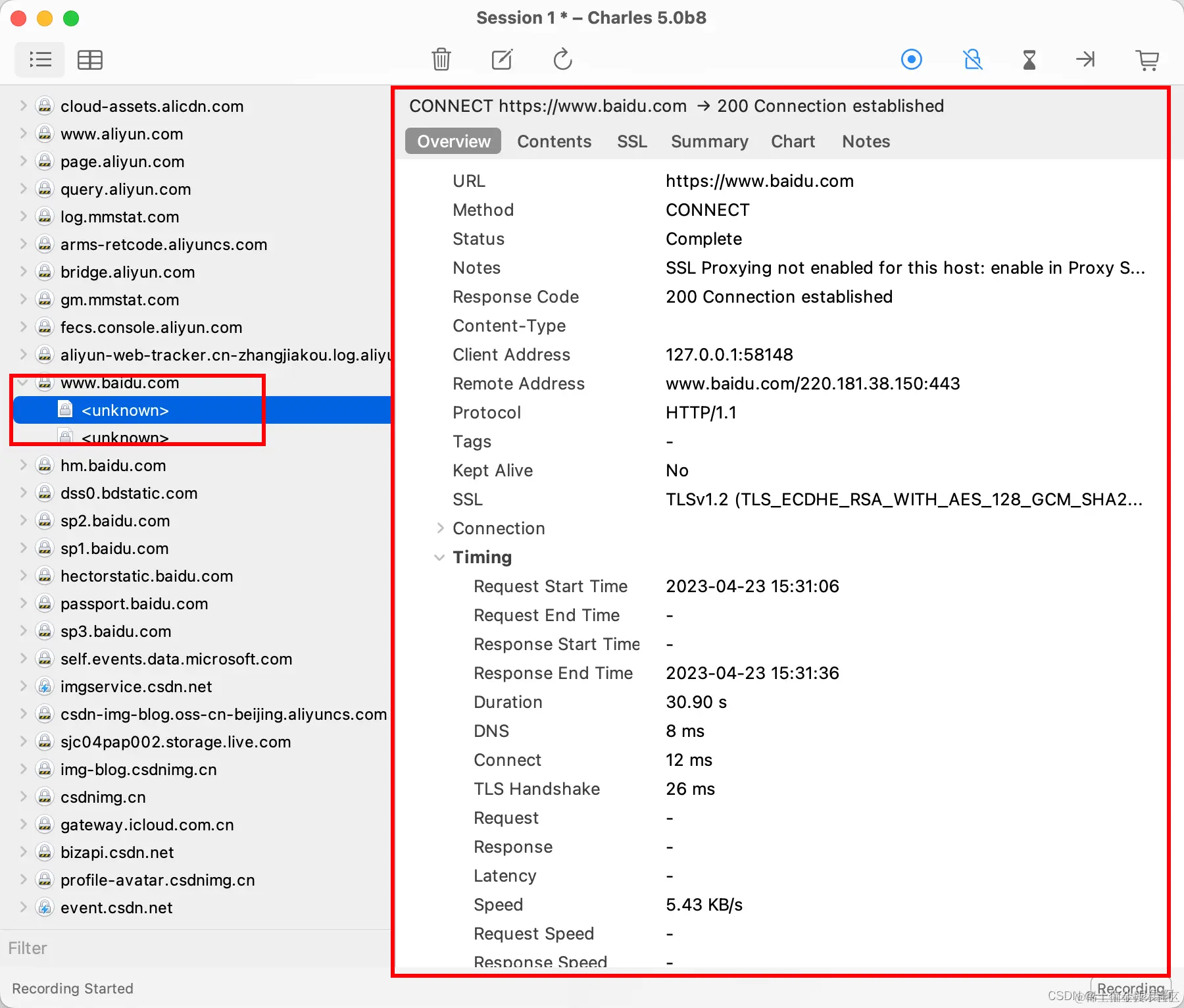Screen dimensions: 1184x1008
Task: Select sp3.baidu.com host
Action: pos(116,631)
